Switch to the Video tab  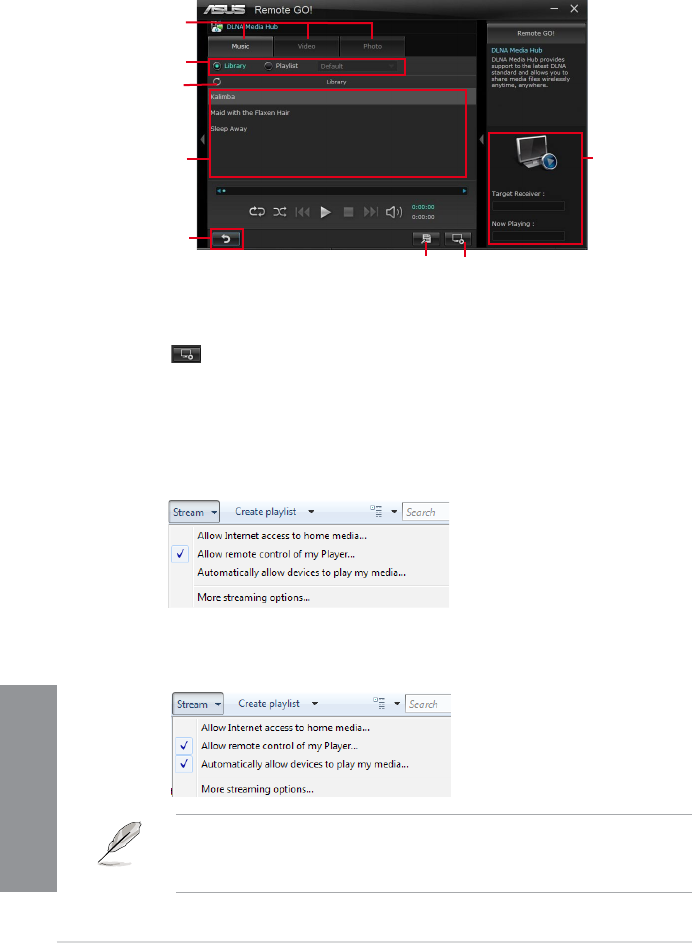coord(307,46)
